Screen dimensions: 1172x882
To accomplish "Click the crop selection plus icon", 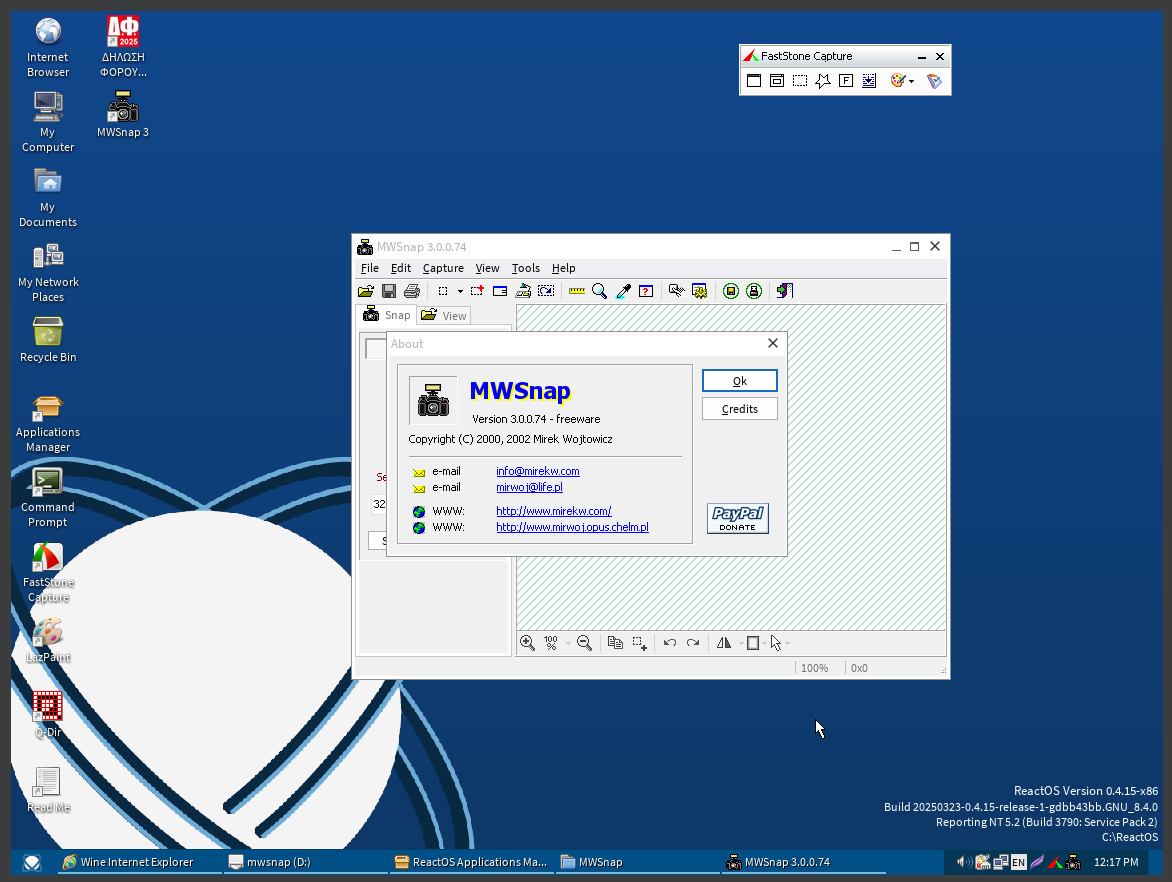I will pyautogui.click(x=639, y=643).
